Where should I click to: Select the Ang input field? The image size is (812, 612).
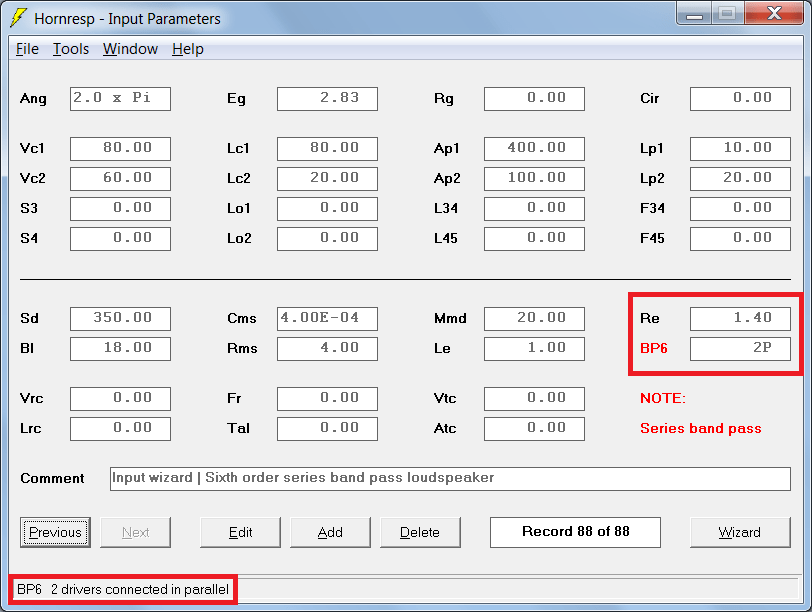tap(120, 98)
